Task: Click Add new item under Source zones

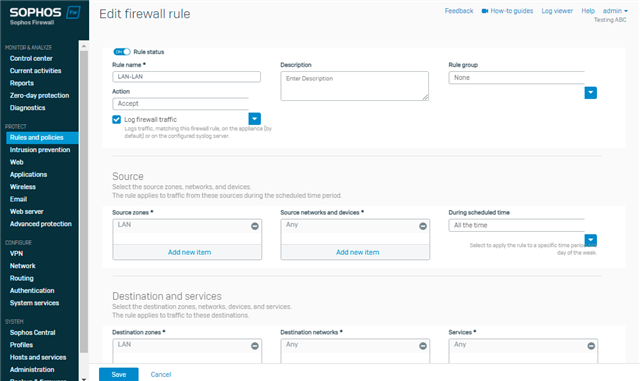Action: click(189, 252)
